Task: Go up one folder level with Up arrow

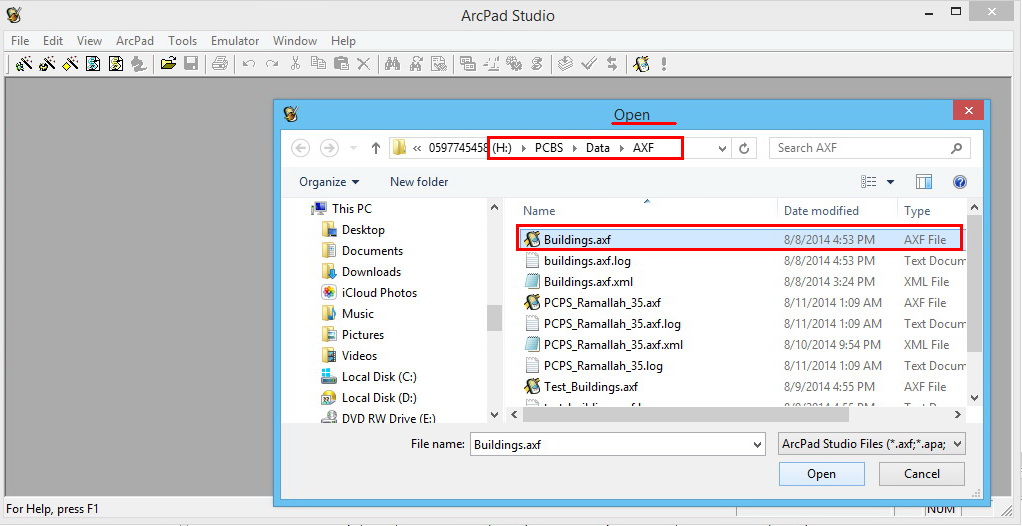Action: (375, 148)
